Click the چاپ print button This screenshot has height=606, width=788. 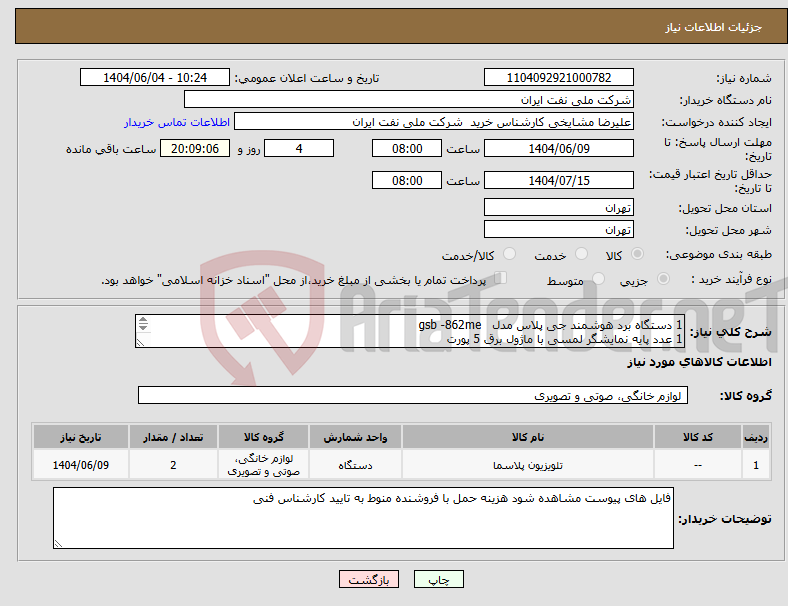click(439, 579)
